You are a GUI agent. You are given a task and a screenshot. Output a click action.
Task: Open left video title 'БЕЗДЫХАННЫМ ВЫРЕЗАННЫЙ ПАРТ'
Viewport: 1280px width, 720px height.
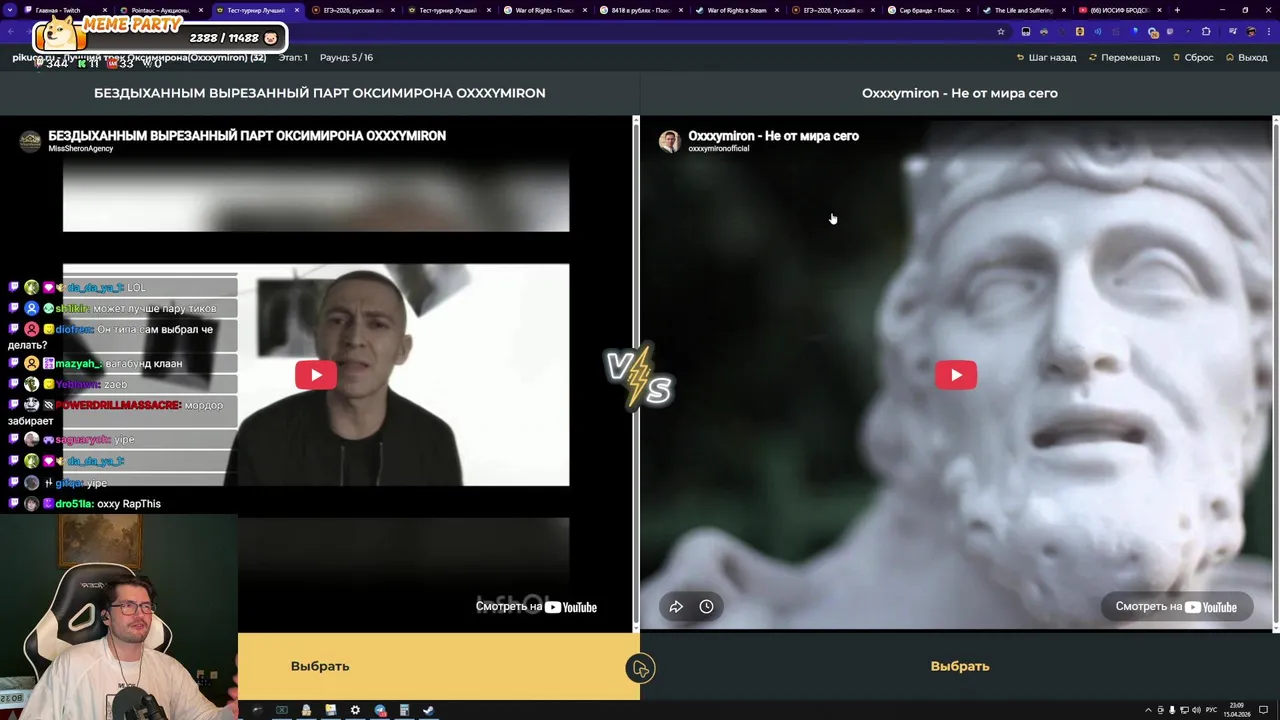[247, 136]
